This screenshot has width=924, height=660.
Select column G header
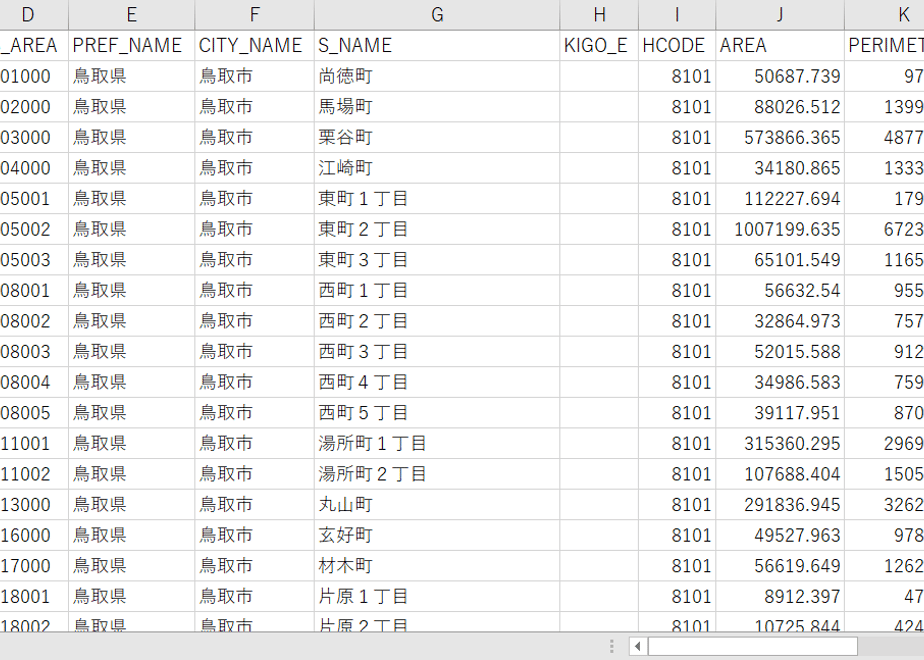point(437,15)
